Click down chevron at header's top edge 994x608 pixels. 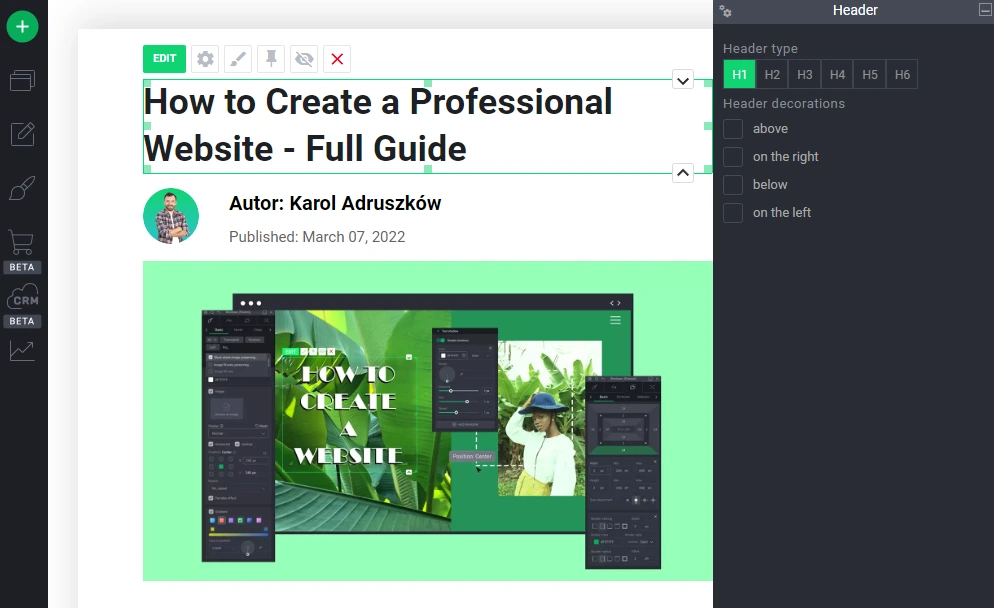click(x=683, y=81)
